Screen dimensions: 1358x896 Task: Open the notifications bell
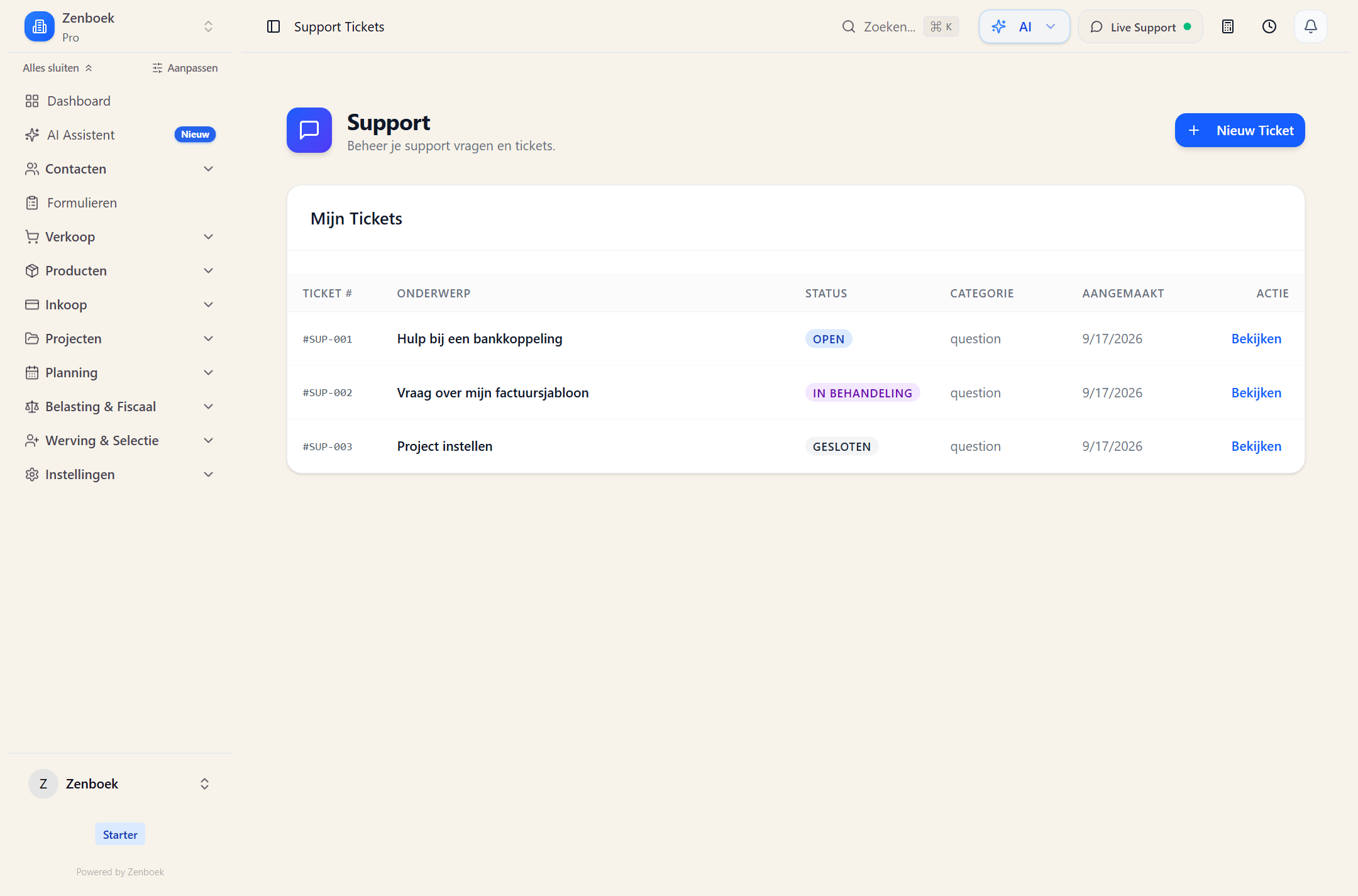[1311, 26]
